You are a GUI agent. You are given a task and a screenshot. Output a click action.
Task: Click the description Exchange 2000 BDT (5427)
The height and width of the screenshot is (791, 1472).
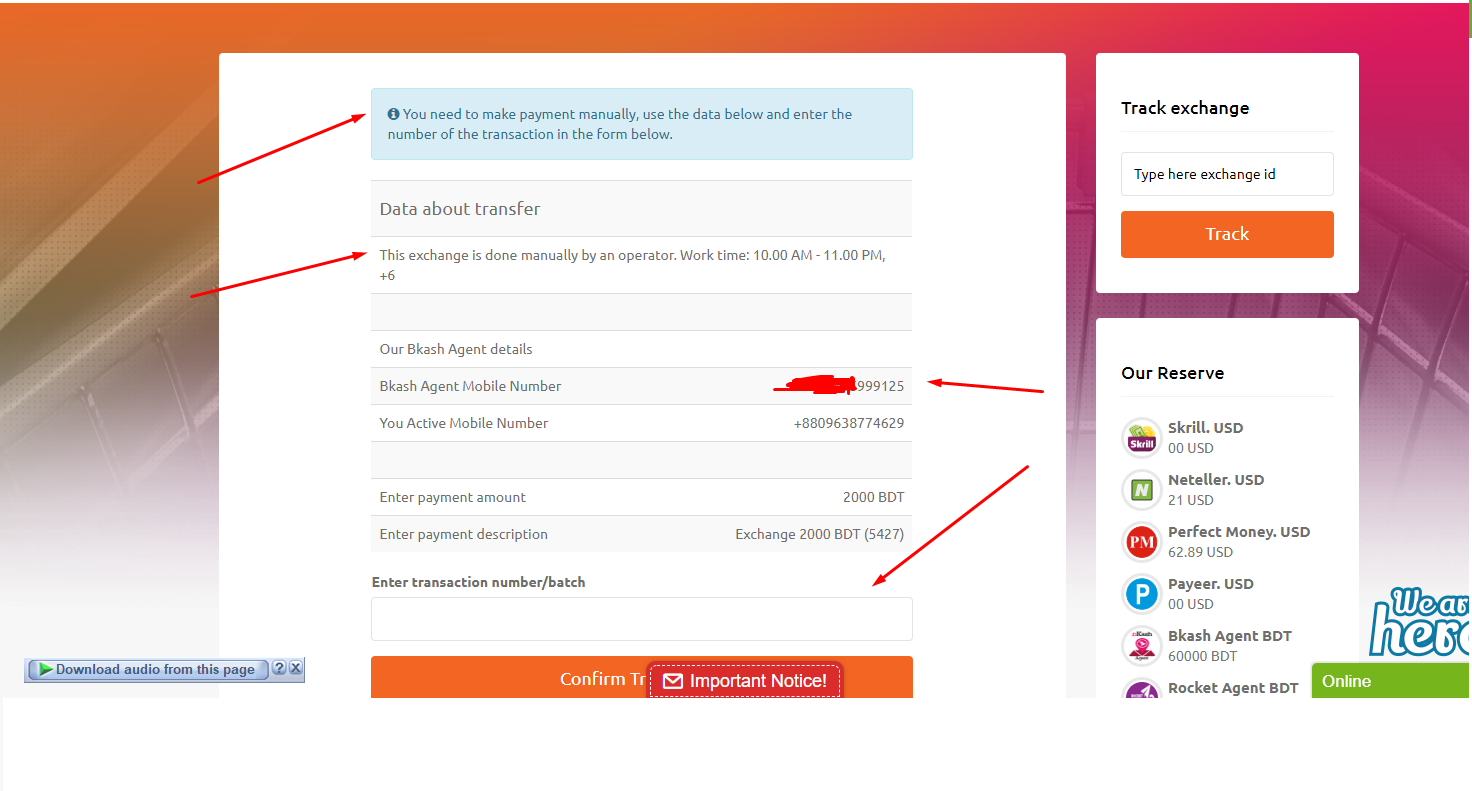click(x=820, y=534)
